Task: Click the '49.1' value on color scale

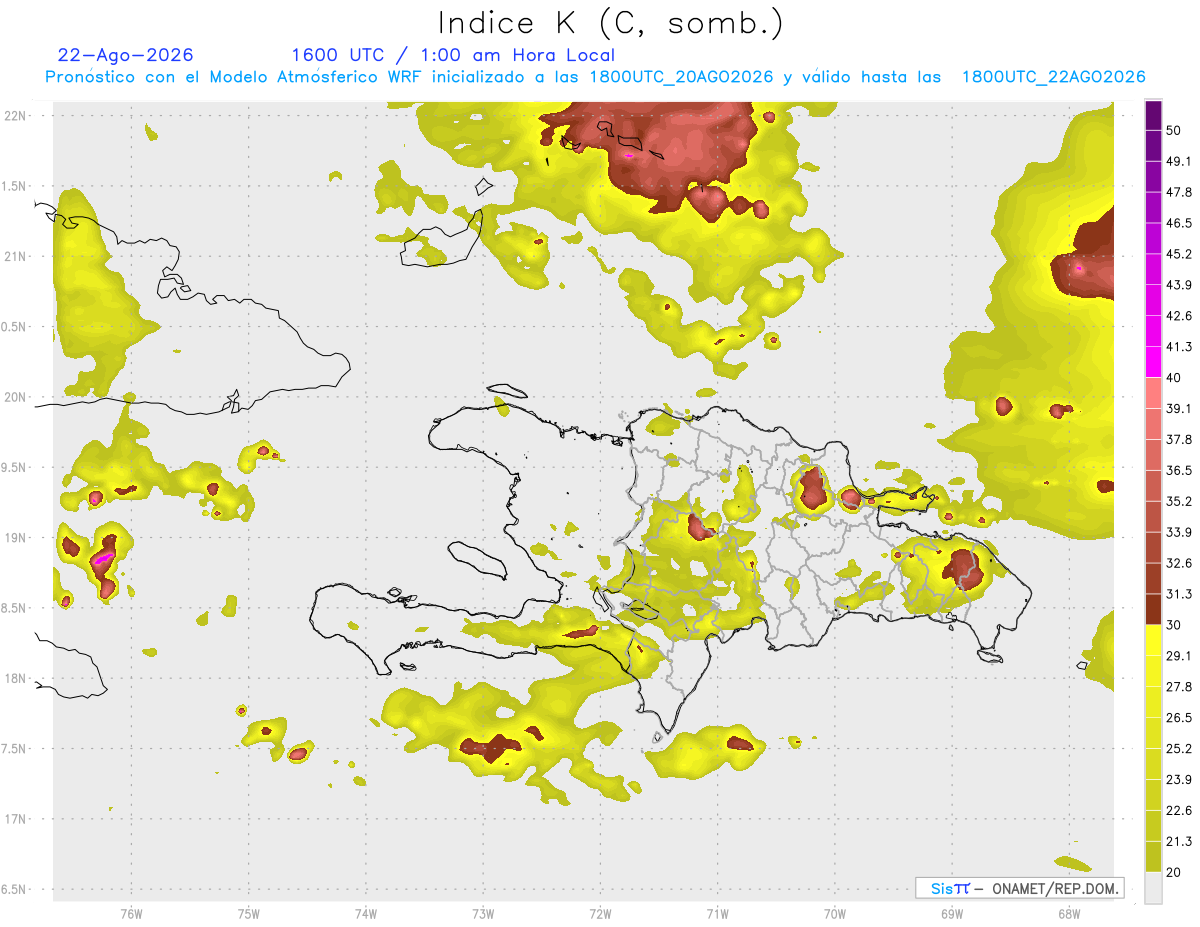Action: coord(1179,161)
